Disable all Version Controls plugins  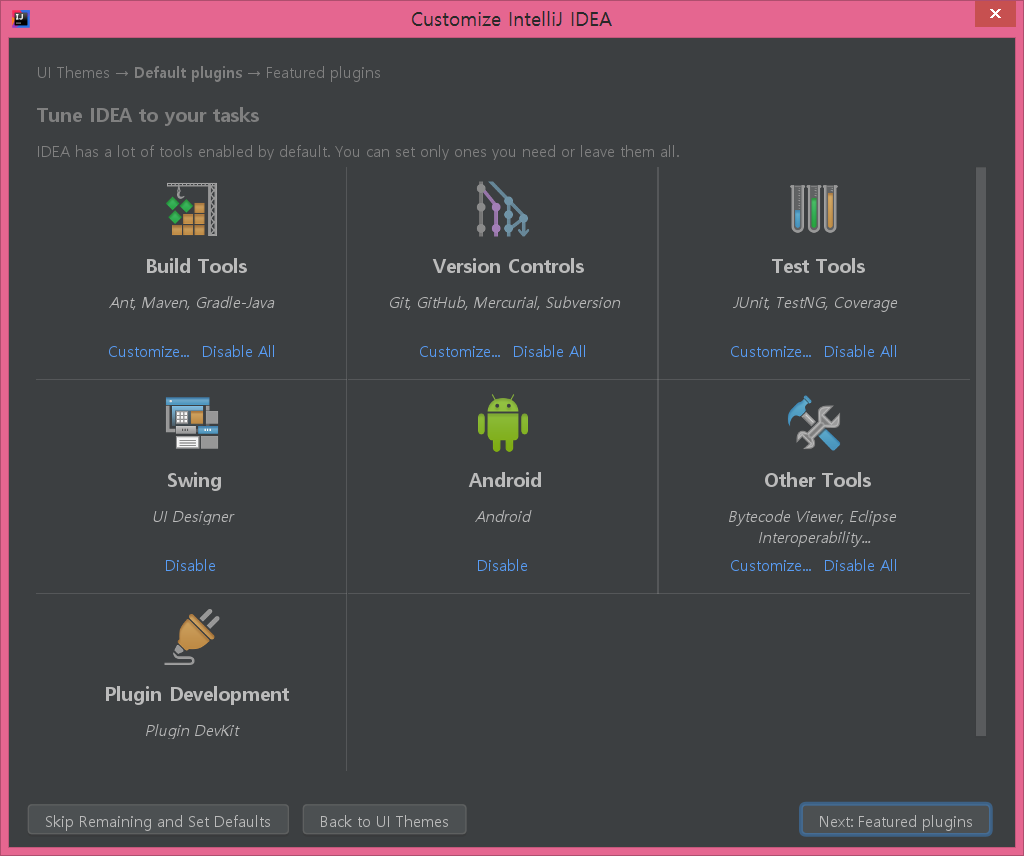(x=549, y=352)
